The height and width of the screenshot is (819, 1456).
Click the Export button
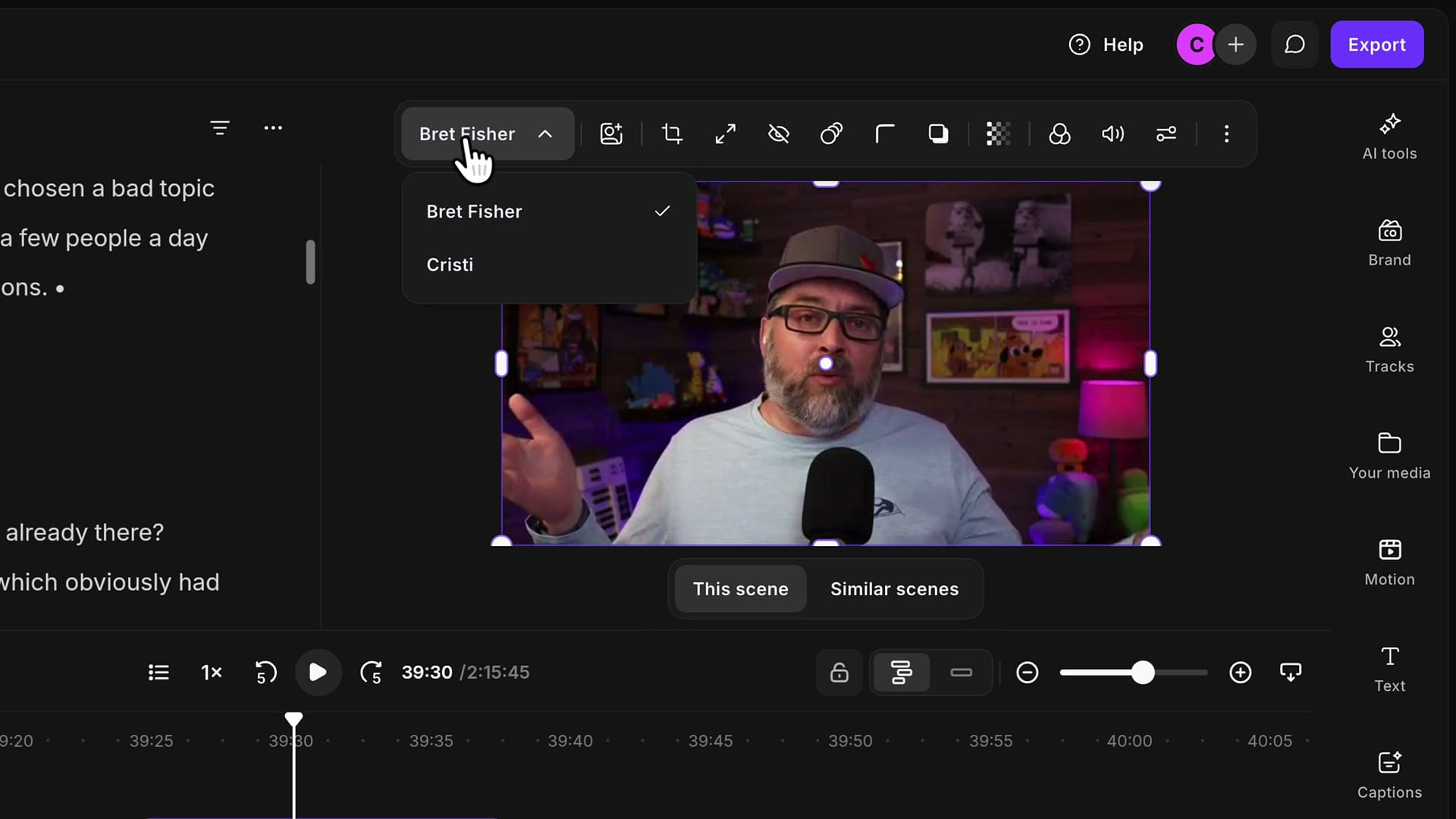(x=1376, y=45)
